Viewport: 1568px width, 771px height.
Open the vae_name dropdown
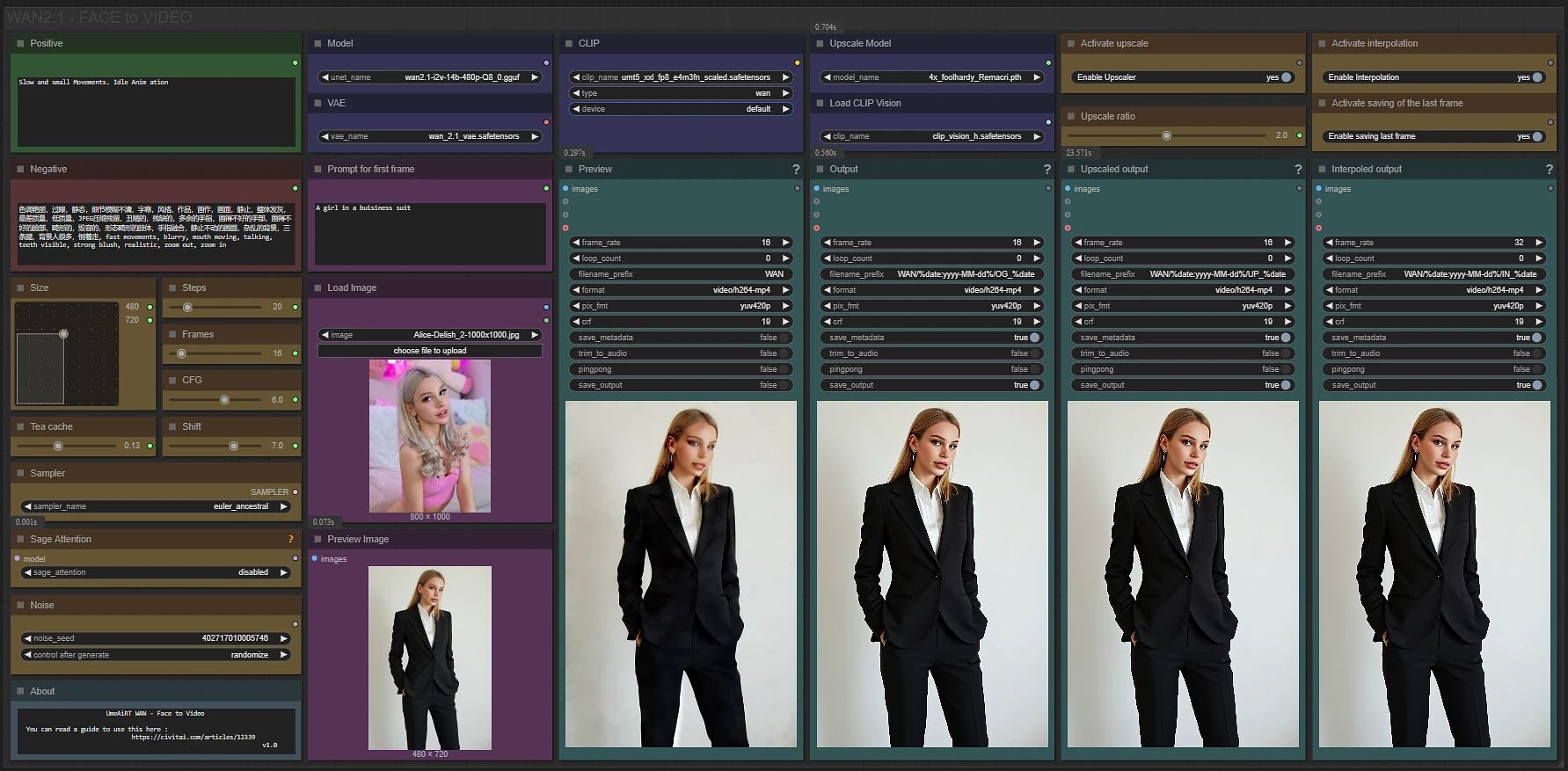[x=430, y=136]
